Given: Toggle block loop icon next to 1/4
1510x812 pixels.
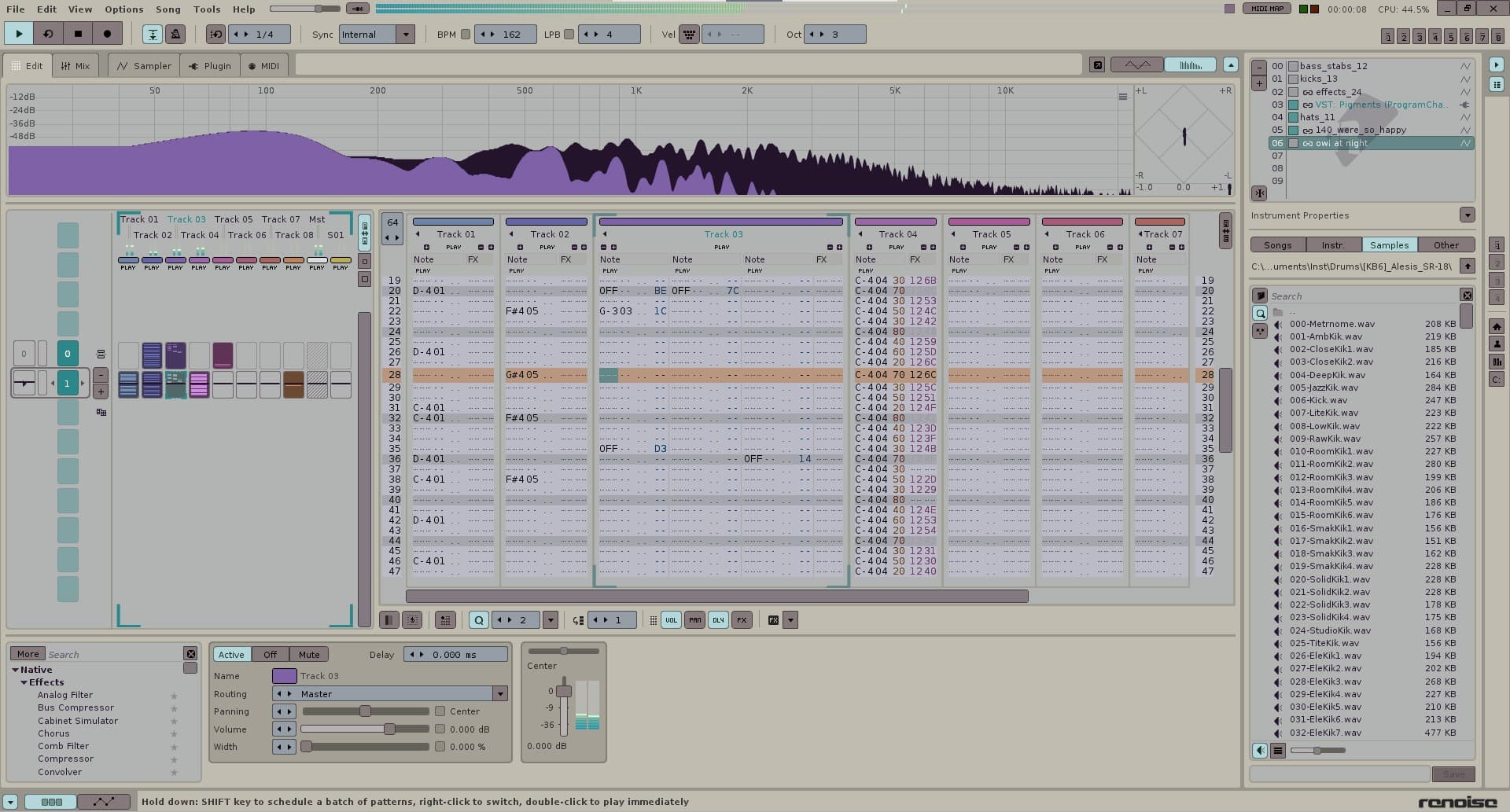Looking at the screenshot, I should coord(216,34).
